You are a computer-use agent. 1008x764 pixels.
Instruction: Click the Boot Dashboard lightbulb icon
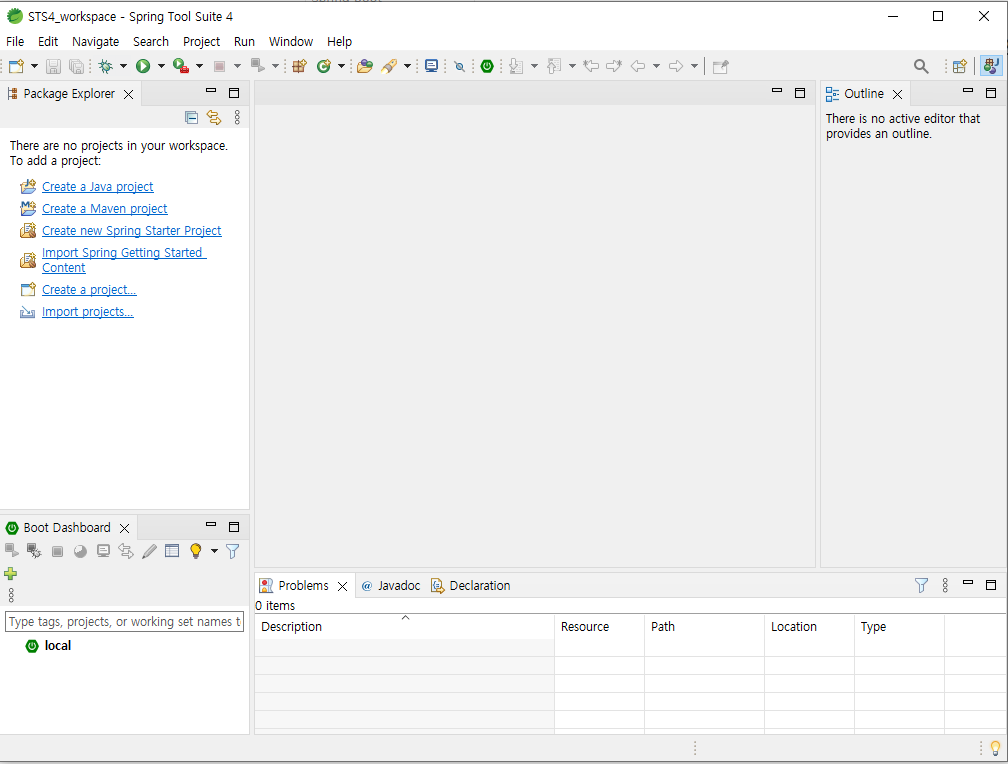tap(195, 550)
